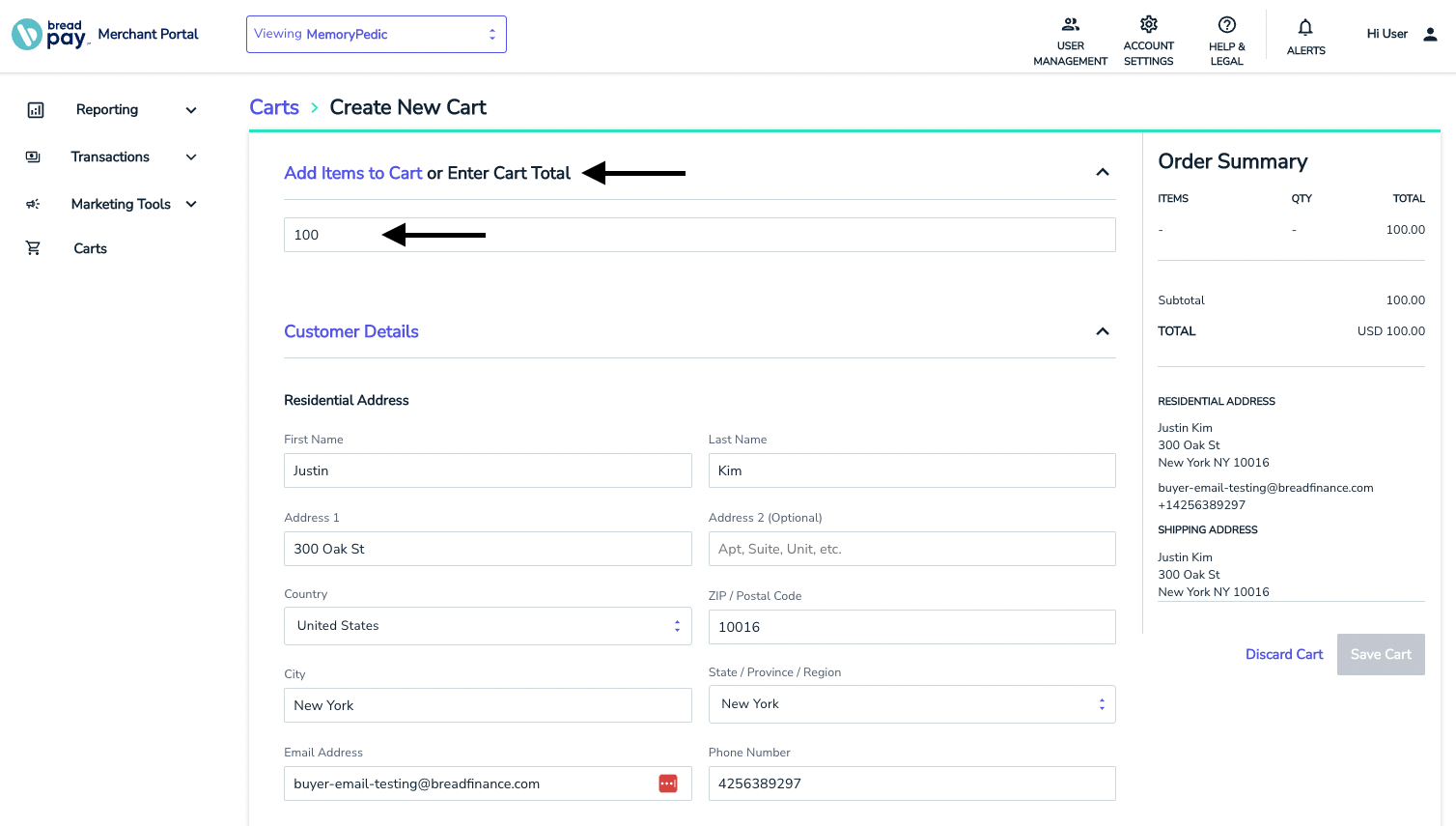Image resolution: width=1456 pixels, height=826 pixels.
Task: Open the user profile icon next to Hi User
Action: [1430, 33]
